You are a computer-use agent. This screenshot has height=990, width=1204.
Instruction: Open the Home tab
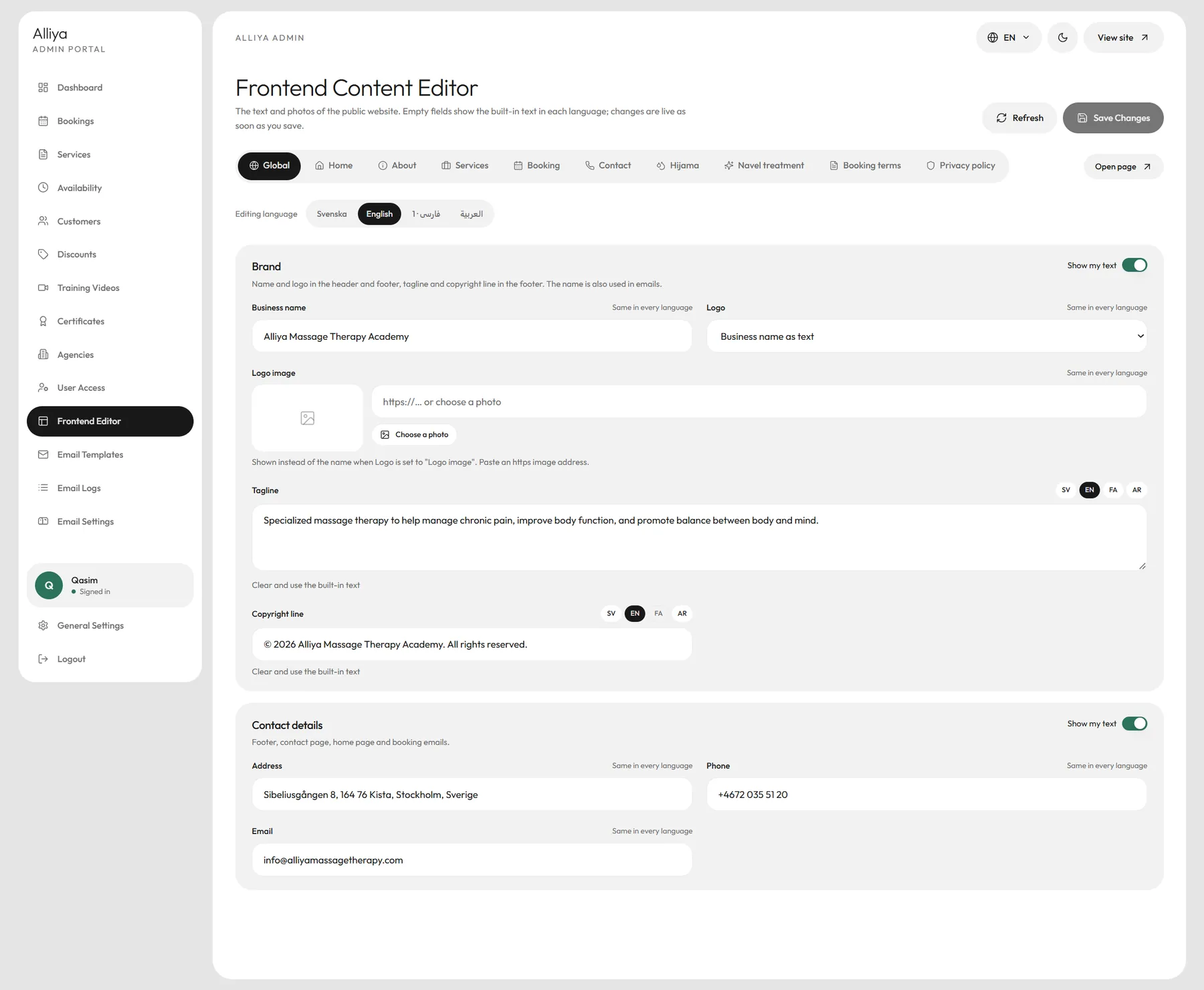tap(334, 166)
